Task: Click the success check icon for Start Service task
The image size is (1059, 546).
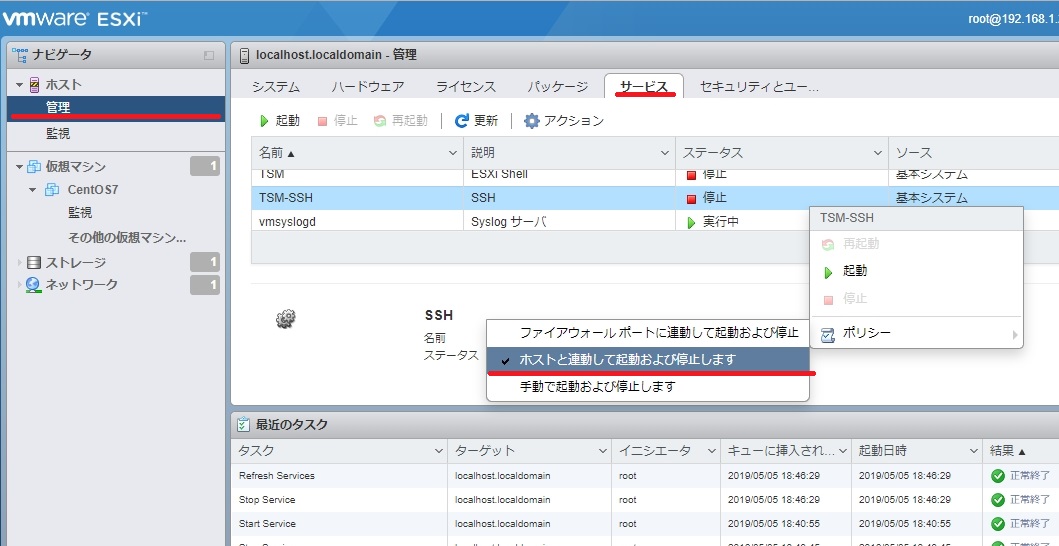Action: coord(998,524)
